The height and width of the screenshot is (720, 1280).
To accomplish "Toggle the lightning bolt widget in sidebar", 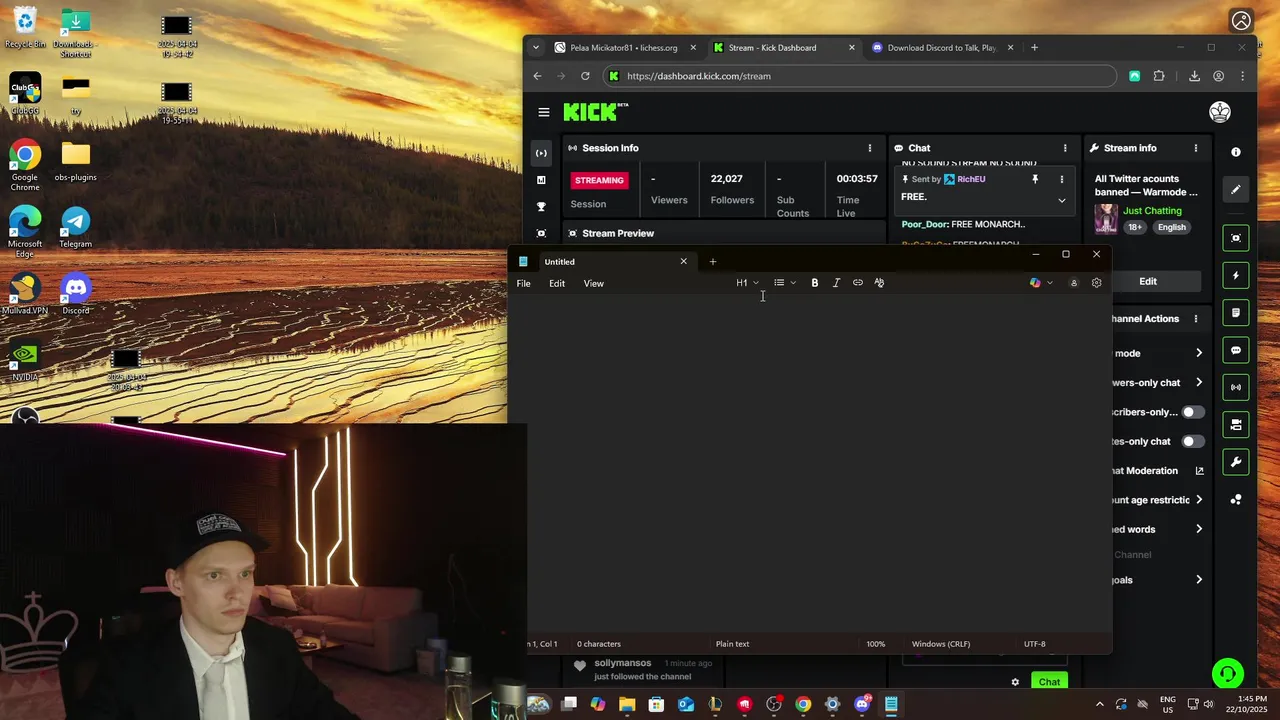I will (1236, 276).
